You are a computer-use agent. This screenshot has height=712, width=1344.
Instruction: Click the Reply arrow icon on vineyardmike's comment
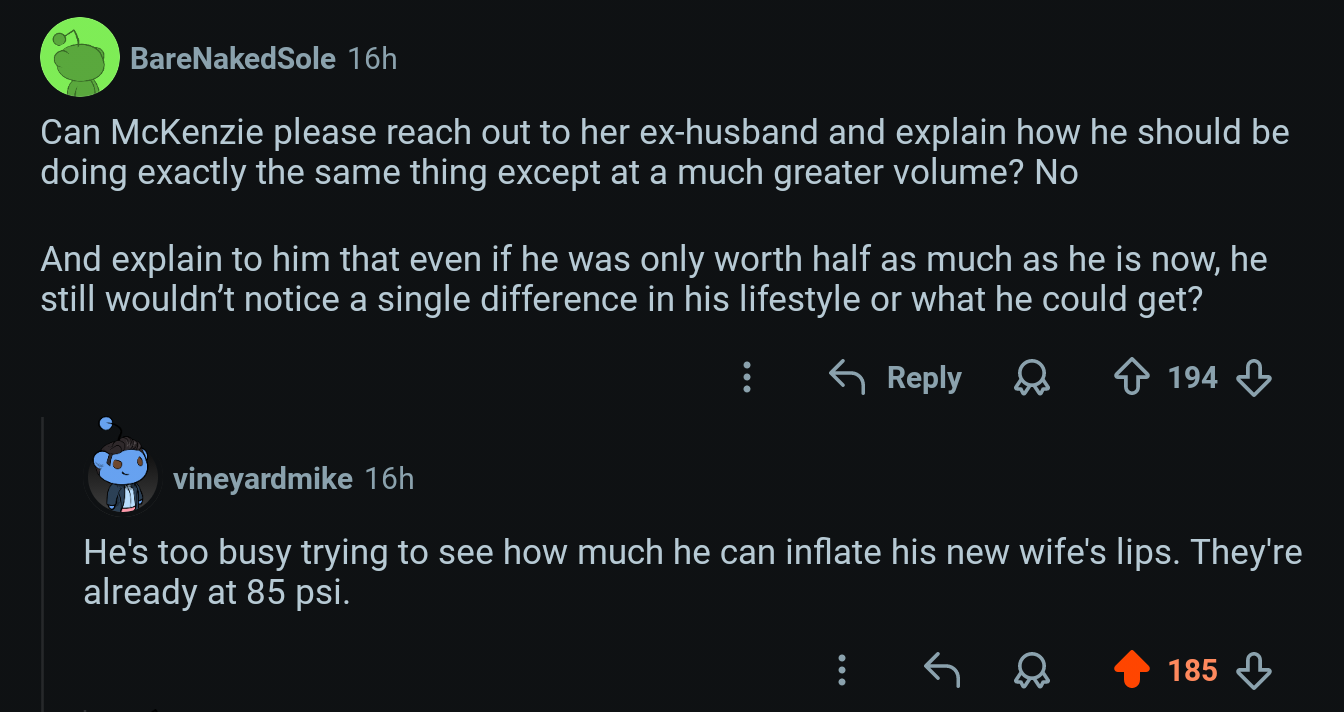(941, 670)
